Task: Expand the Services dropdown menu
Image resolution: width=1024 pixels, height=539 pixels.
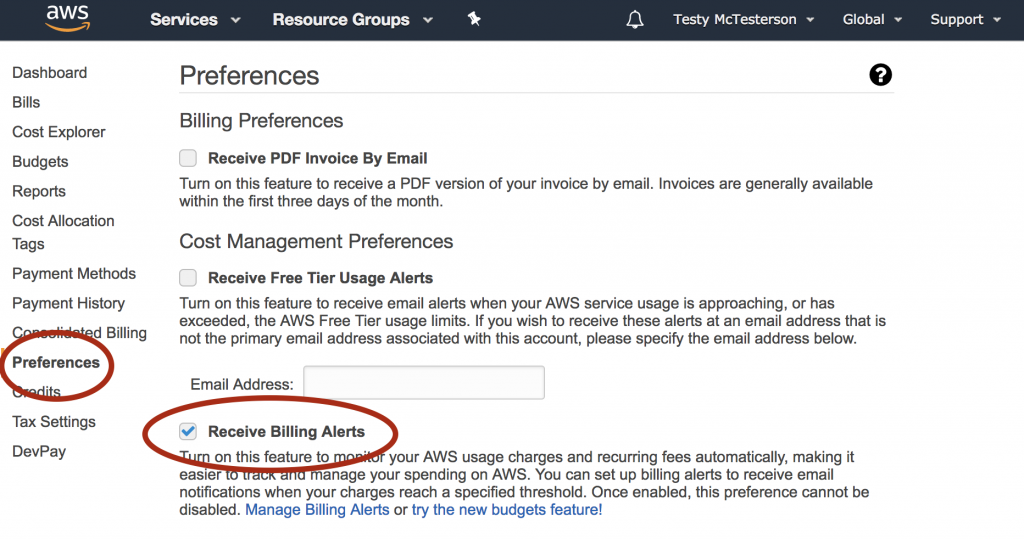Action: pos(195,20)
